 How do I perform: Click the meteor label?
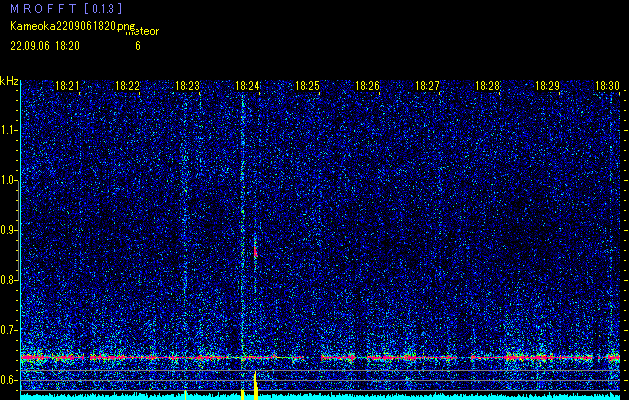coord(142,32)
